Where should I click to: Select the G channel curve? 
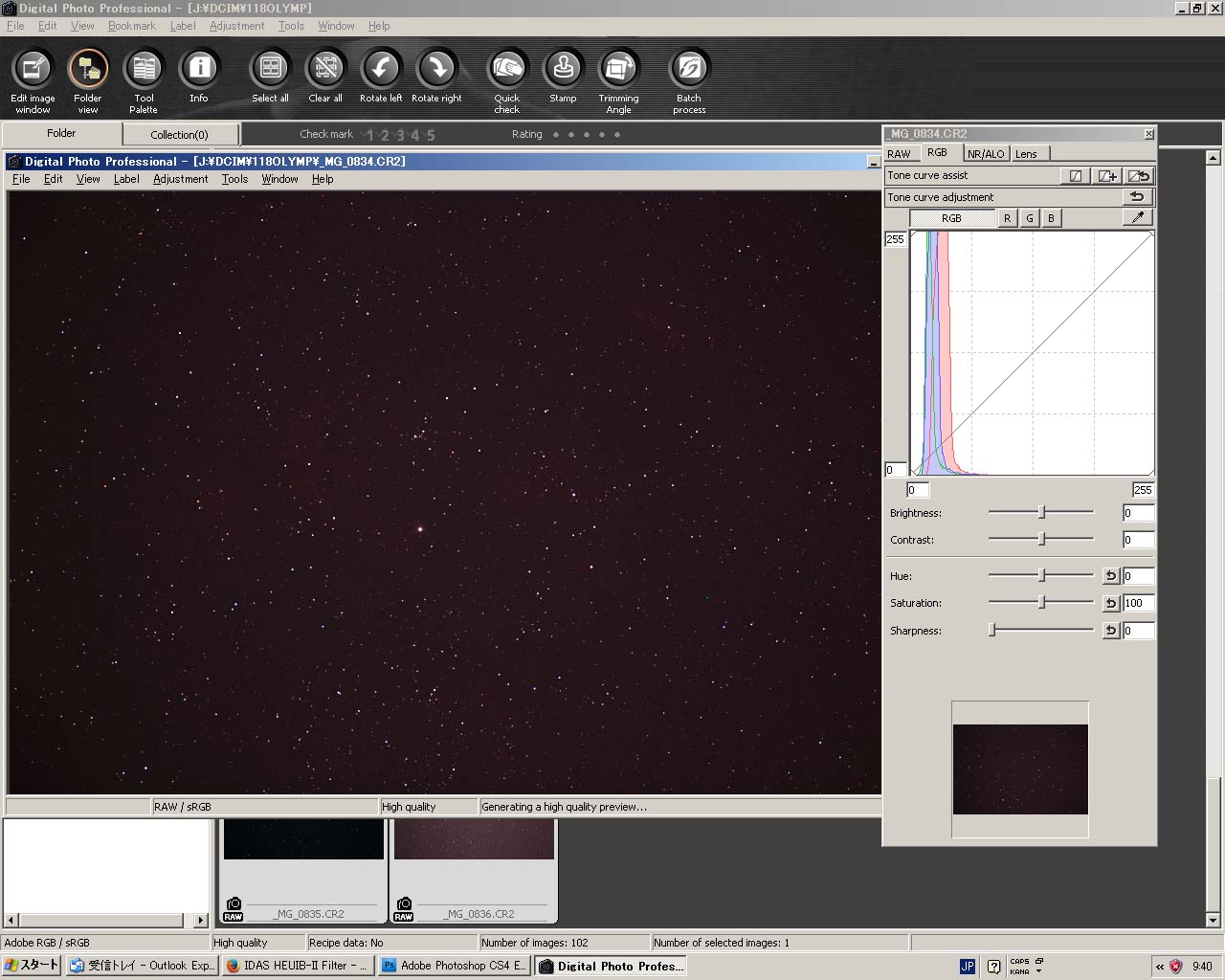click(x=1030, y=218)
